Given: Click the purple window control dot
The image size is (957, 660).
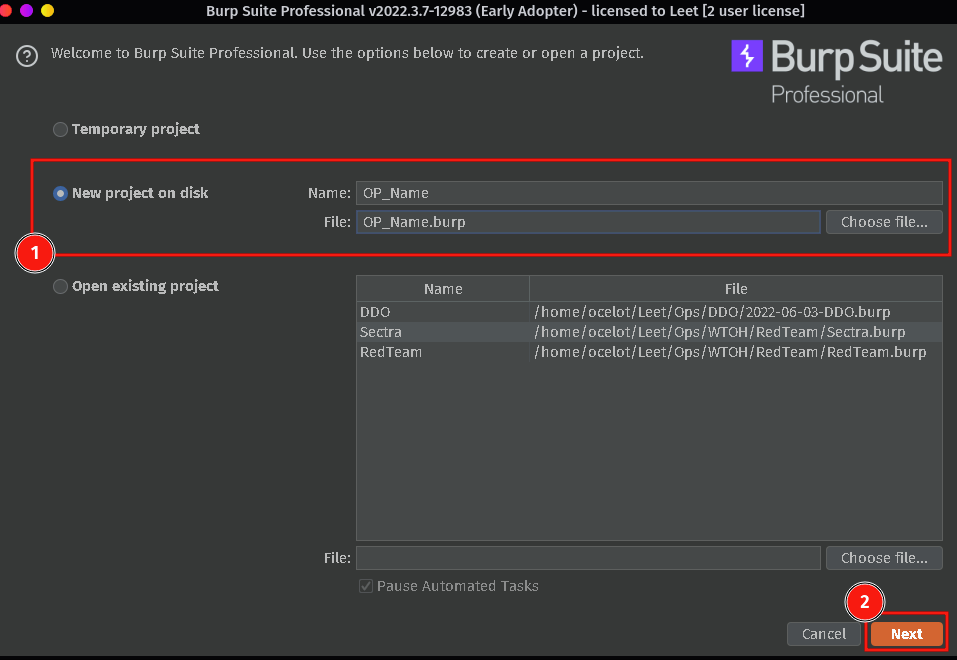Looking at the screenshot, I should click(x=26, y=10).
